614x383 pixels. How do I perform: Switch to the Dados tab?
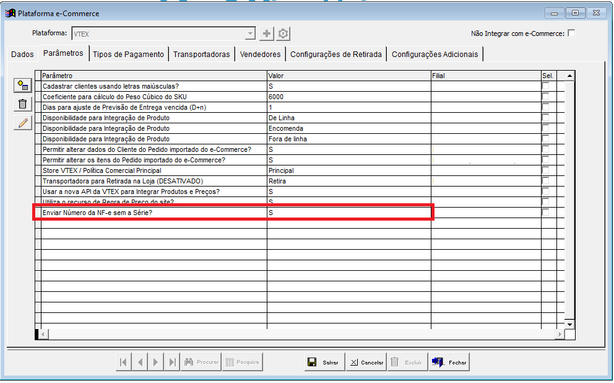pos(22,54)
